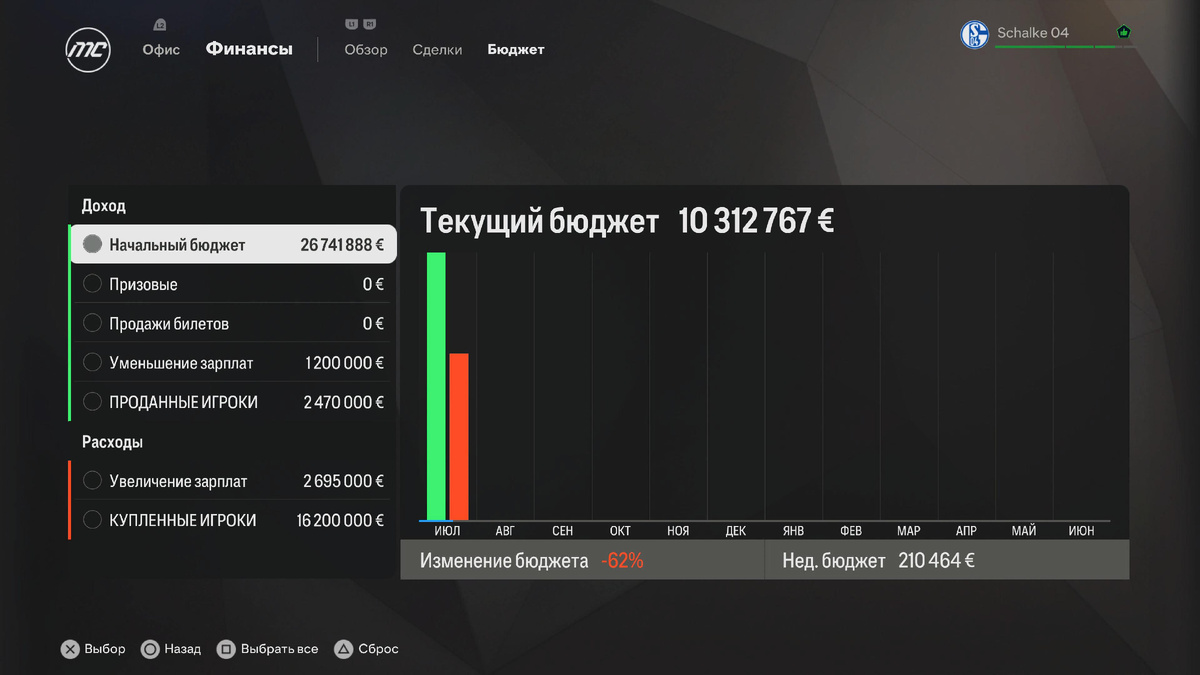Click the circle icon beside Назад
The image size is (1200, 675).
148,649
